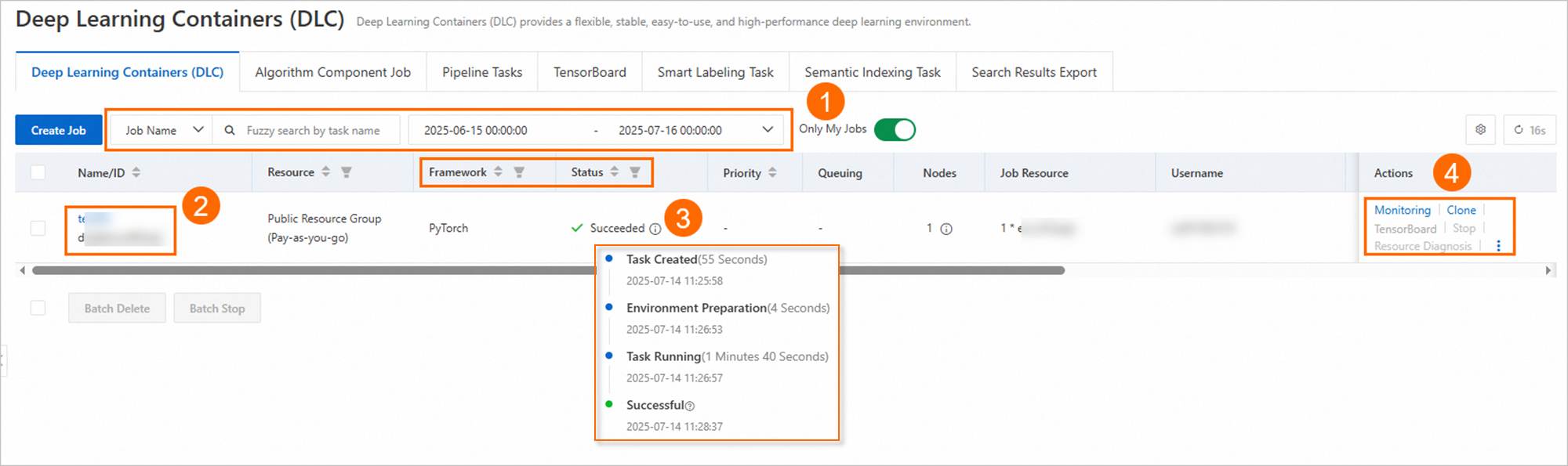Sort the Priority column
Image resolution: width=1568 pixels, height=466 pixels.
click(x=772, y=172)
